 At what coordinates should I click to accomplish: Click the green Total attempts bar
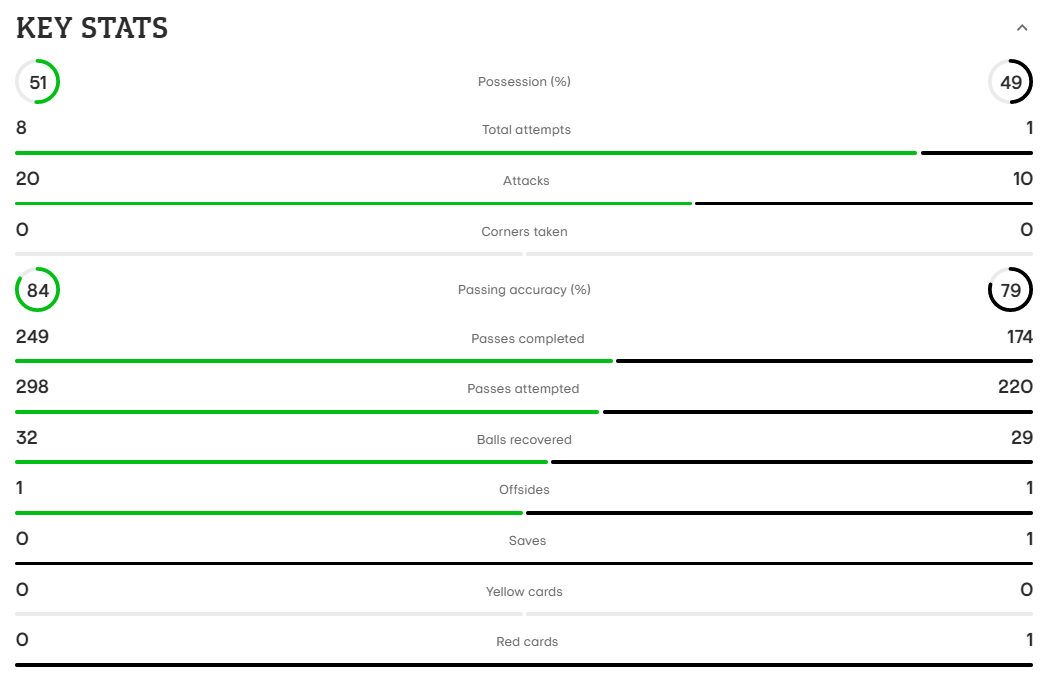point(465,153)
